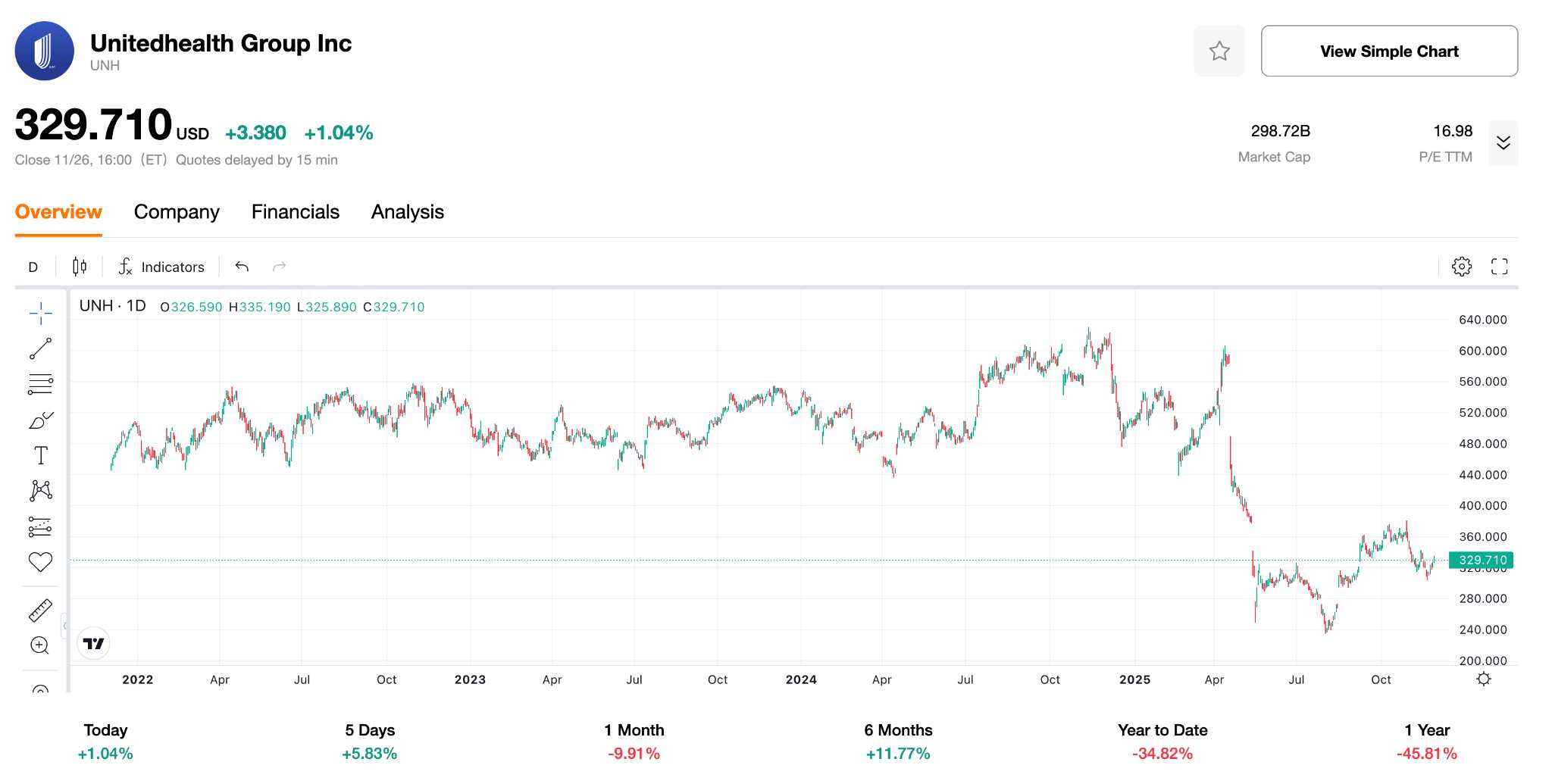Select the brush drawing tool
The width and height of the screenshot is (1552, 784).
pyautogui.click(x=41, y=420)
